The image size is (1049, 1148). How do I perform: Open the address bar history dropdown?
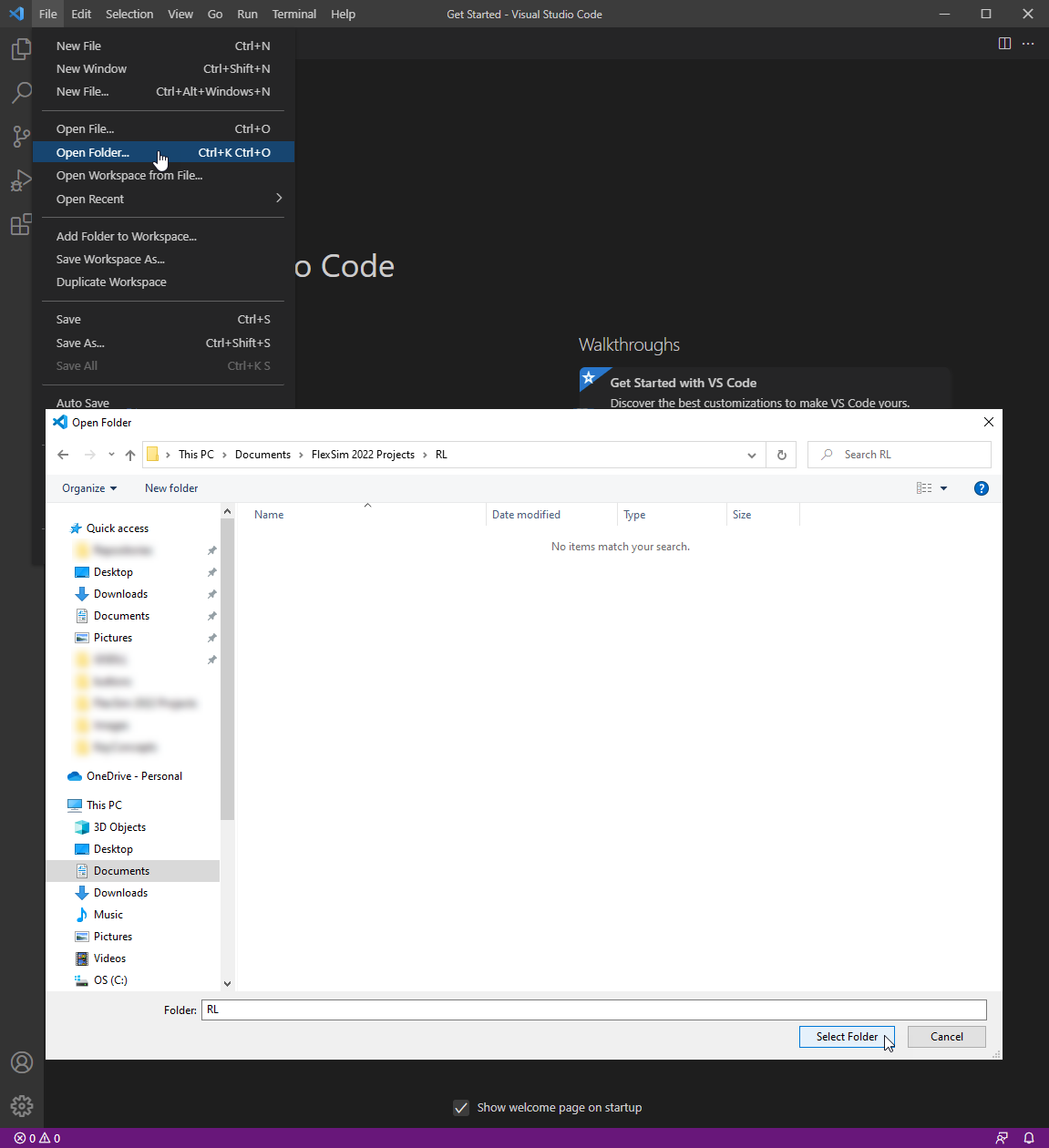click(x=751, y=455)
